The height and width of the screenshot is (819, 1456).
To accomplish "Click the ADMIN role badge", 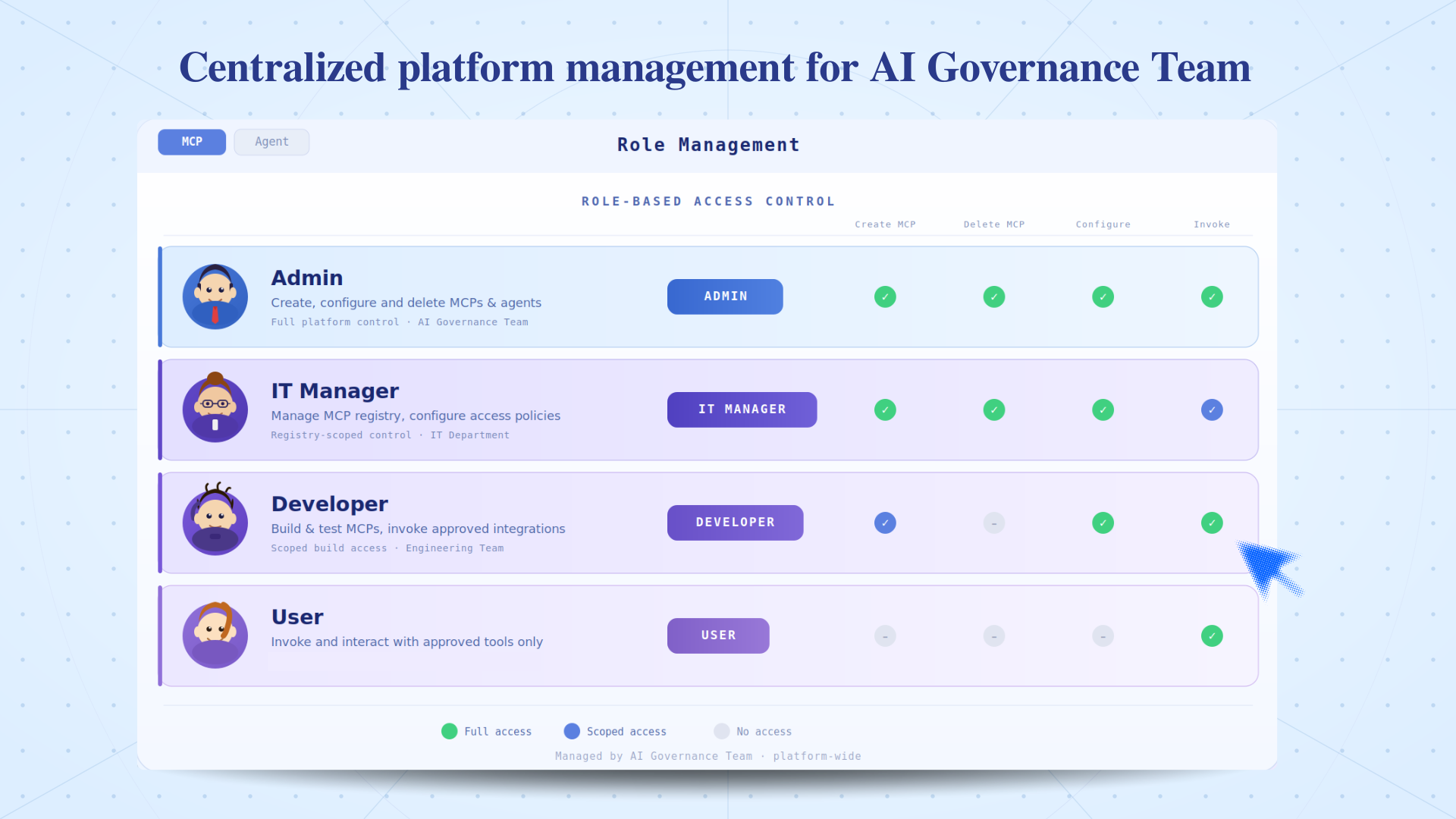I will click(725, 297).
